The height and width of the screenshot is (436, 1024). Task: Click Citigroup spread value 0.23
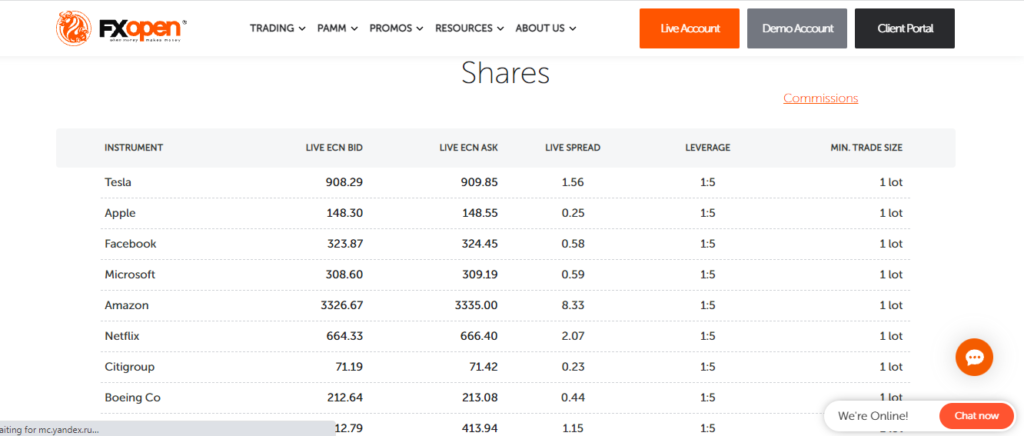(573, 367)
